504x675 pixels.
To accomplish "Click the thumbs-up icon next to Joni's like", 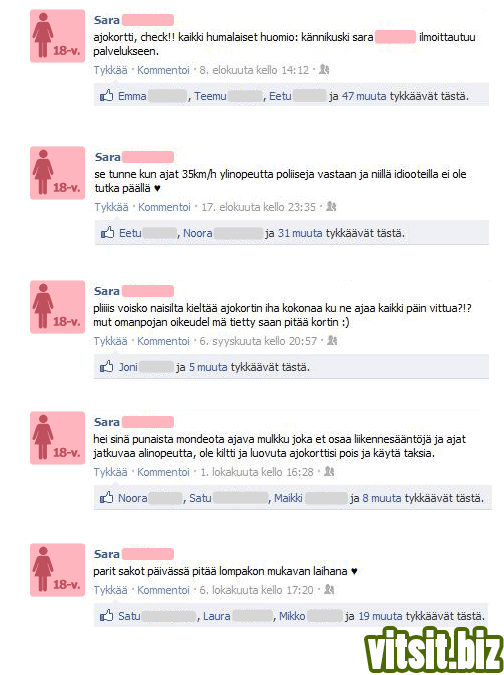I will (106, 366).
